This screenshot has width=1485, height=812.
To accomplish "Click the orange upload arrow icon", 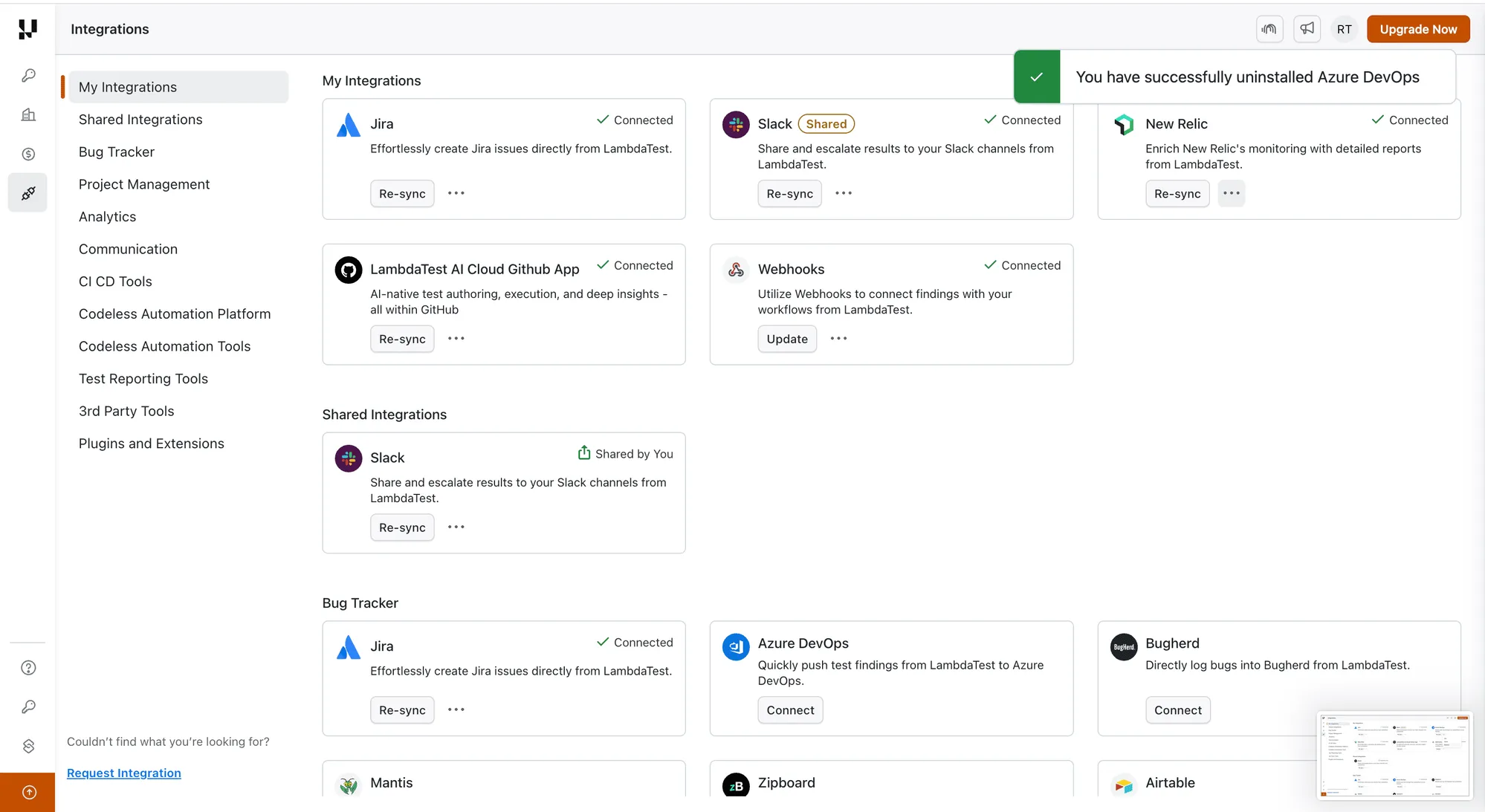I will point(28,793).
